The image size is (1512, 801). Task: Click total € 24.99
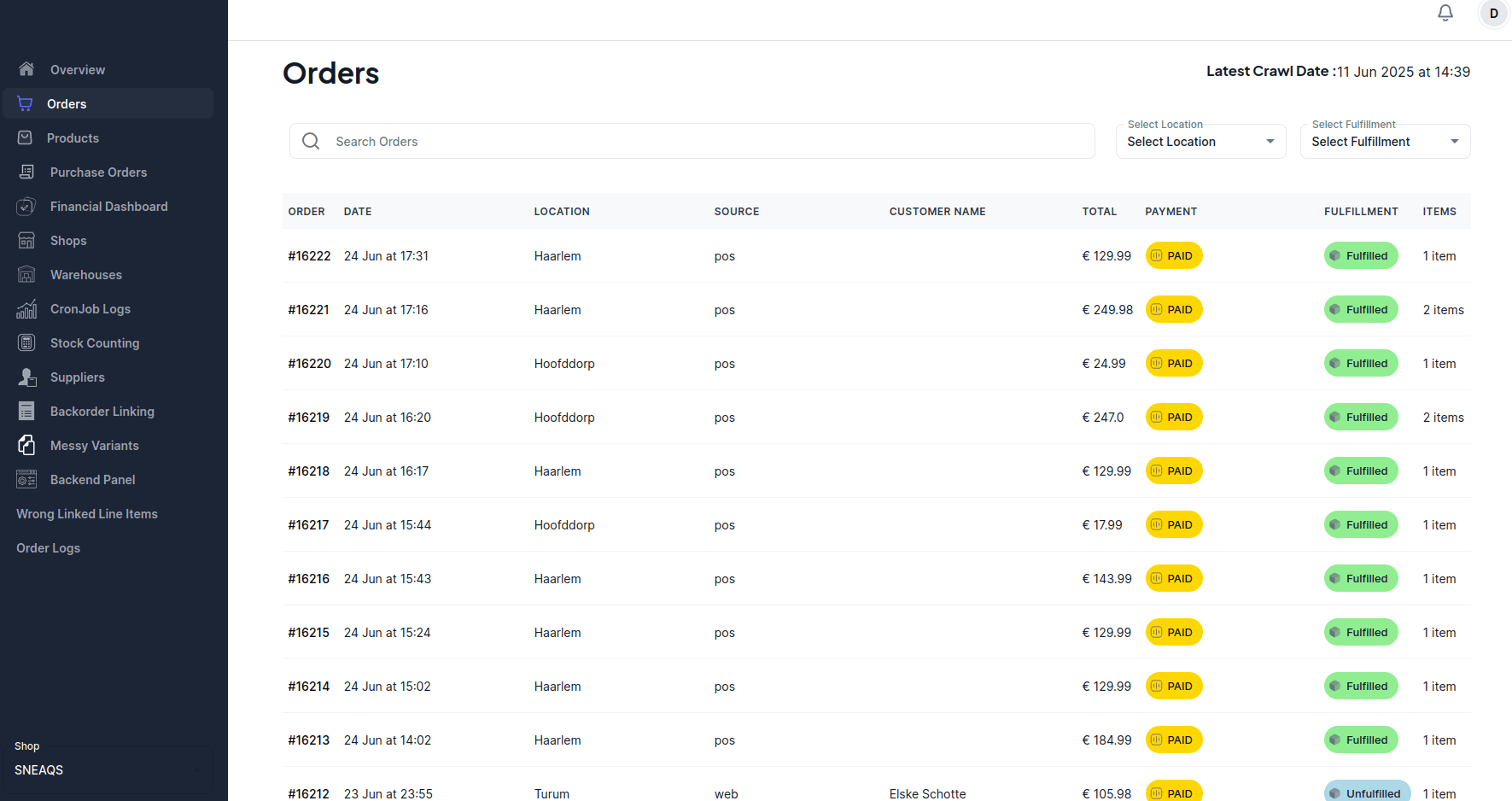pyautogui.click(x=1104, y=364)
